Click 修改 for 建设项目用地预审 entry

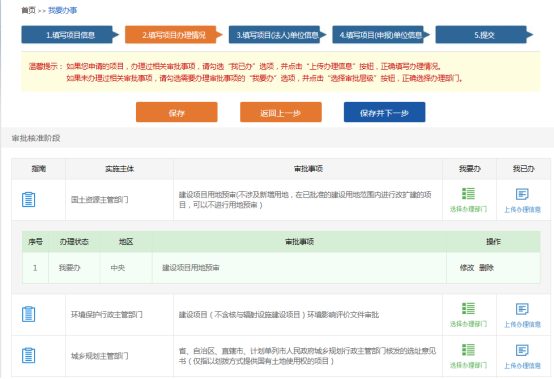[467, 268]
